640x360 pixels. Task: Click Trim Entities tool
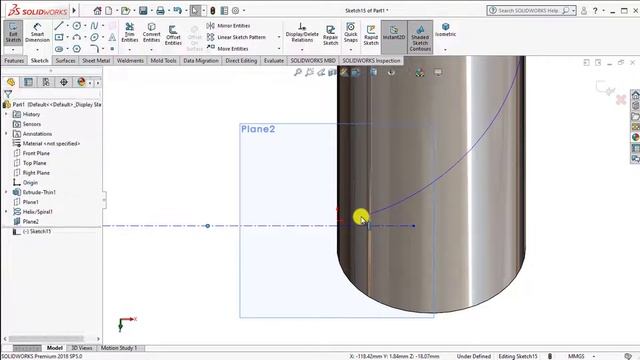(129, 32)
